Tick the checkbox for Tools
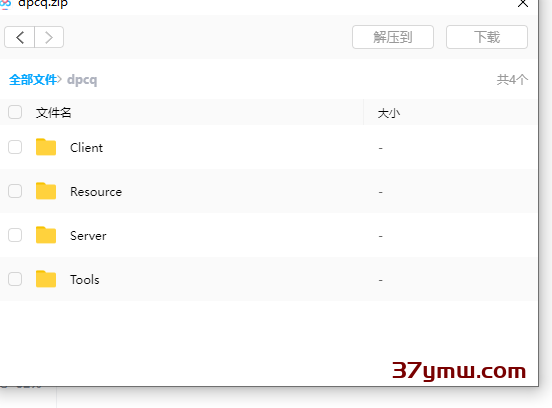This screenshot has width=552, height=408. tap(15, 279)
